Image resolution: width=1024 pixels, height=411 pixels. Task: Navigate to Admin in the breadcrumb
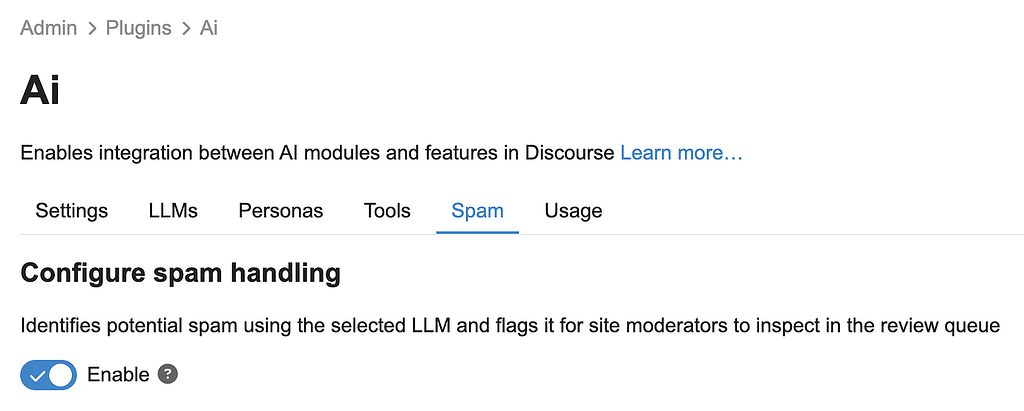point(48,28)
